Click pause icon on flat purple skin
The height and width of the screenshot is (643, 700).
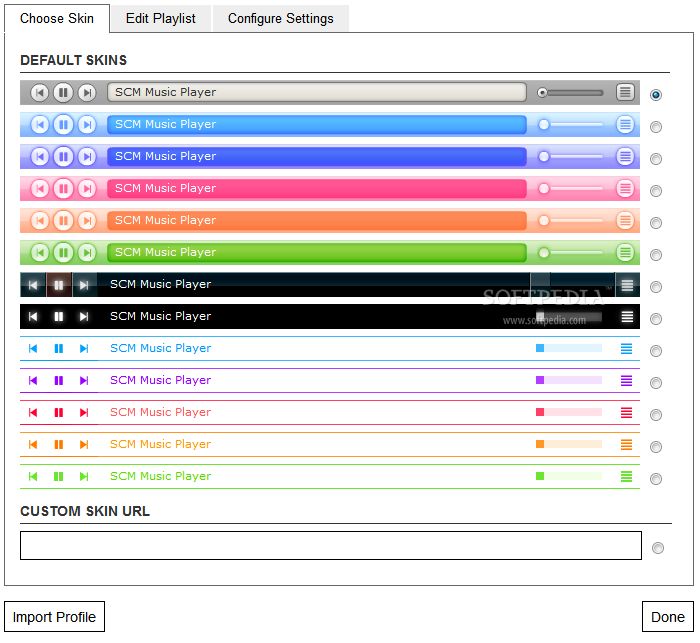(x=58, y=381)
